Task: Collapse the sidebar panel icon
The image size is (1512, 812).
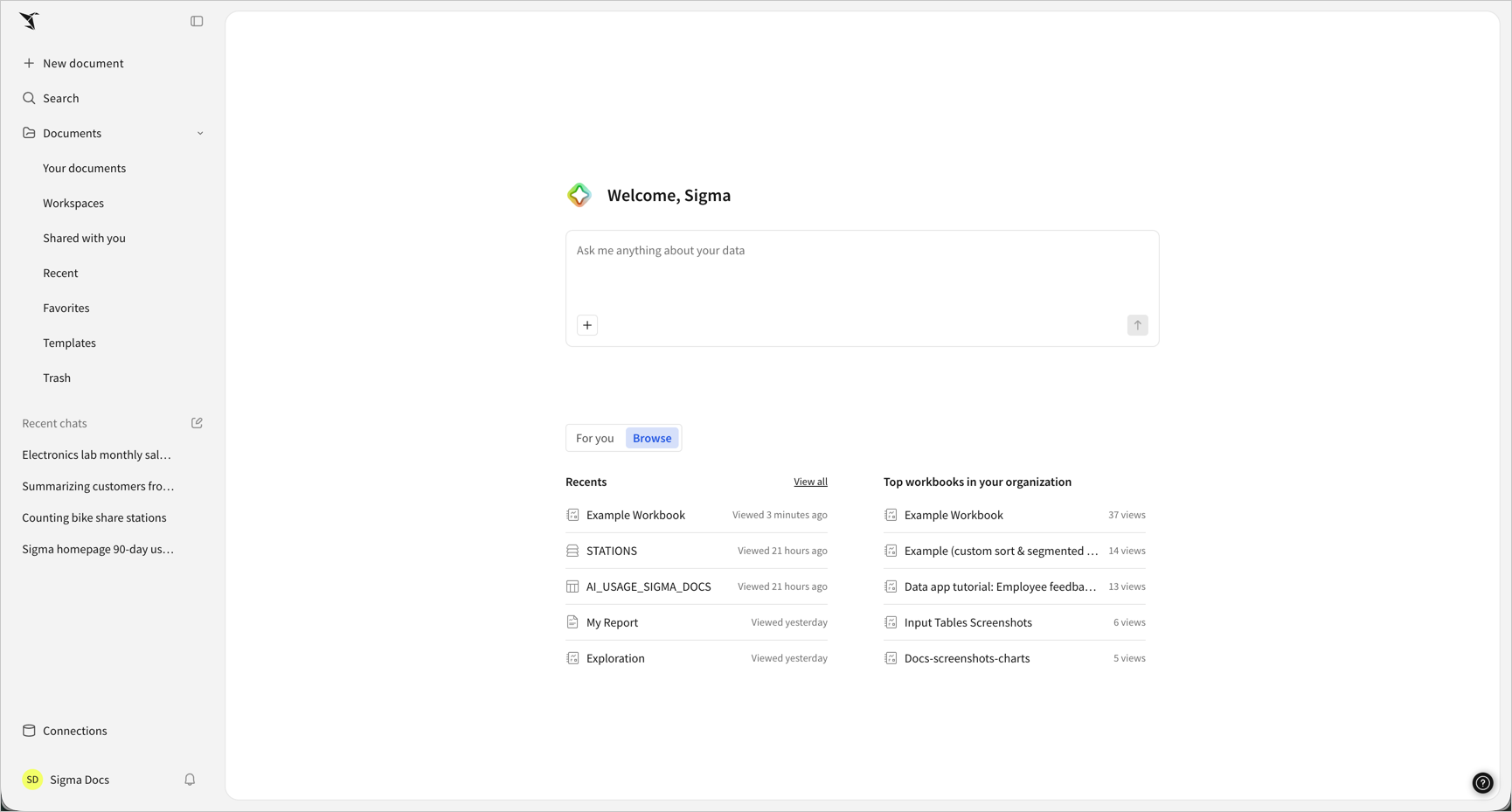Action: click(x=197, y=21)
